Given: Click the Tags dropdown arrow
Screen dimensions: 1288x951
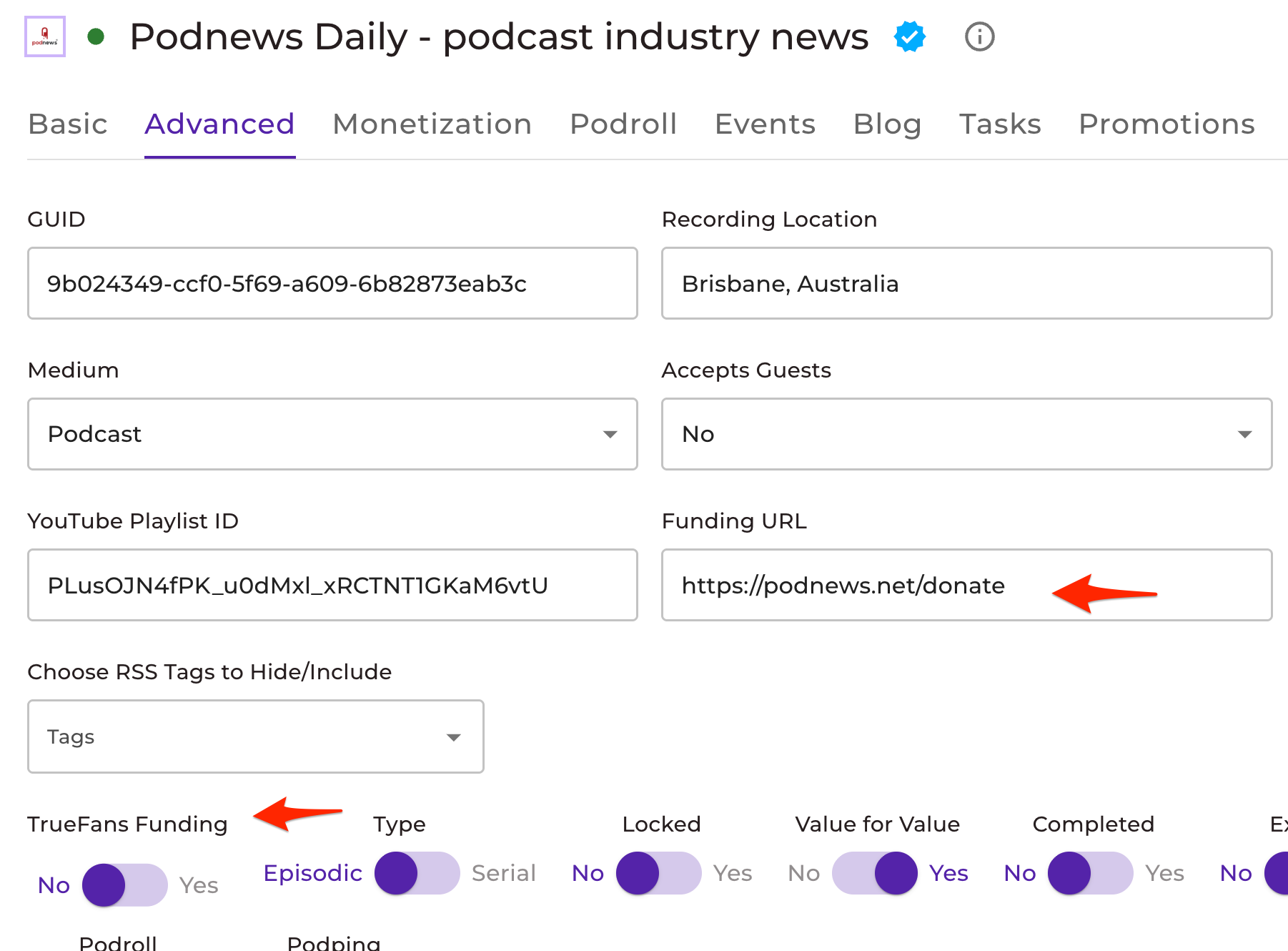Looking at the screenshot, I should 453,737.
